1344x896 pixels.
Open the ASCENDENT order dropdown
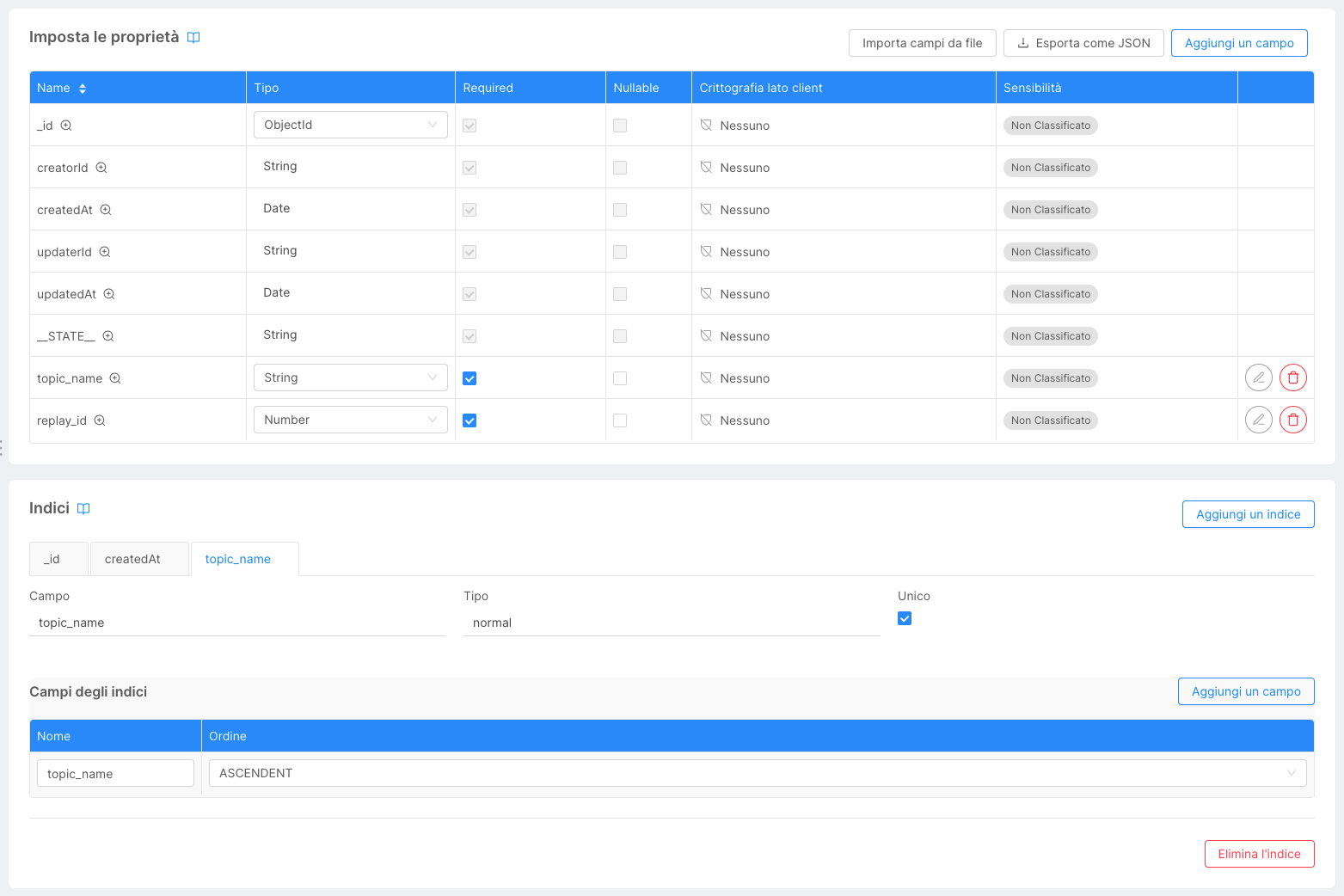pos(758,772)
